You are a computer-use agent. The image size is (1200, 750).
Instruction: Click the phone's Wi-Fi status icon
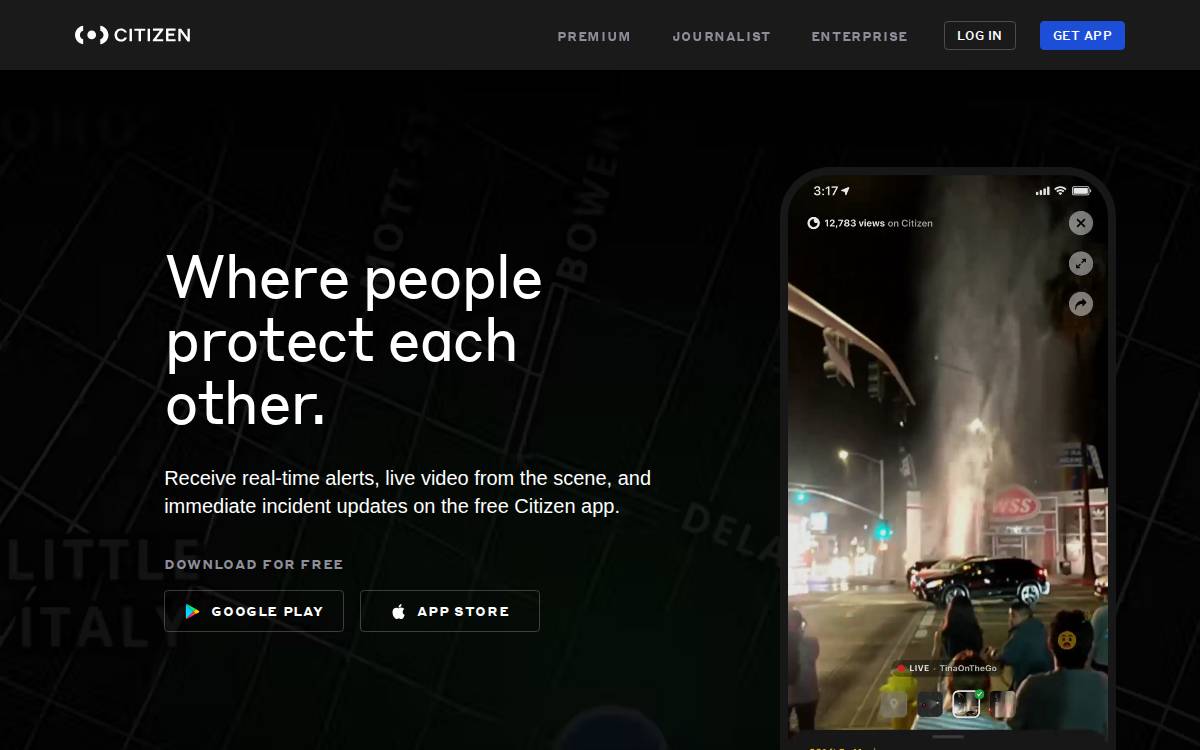coord(1060,190)
